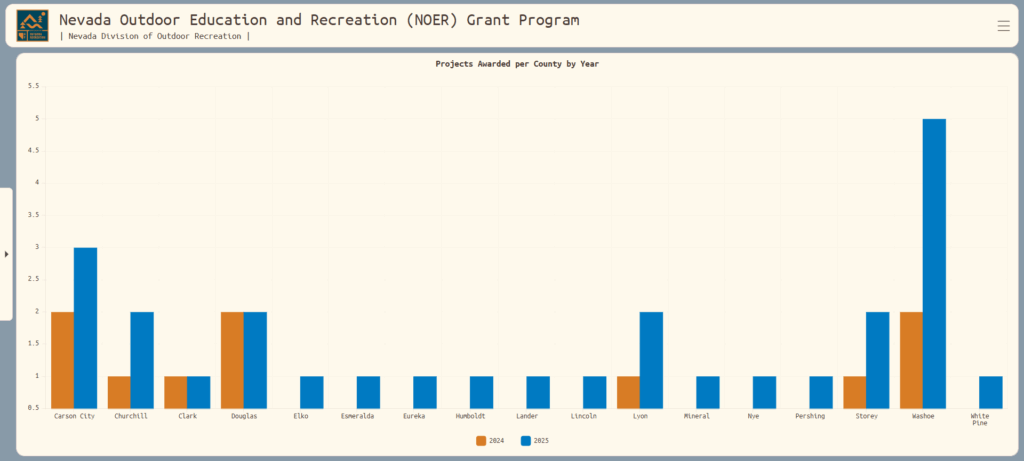
Task: Click the blue 2025 Elko bar
Action: pyautogui.click(x=312, y=392)
